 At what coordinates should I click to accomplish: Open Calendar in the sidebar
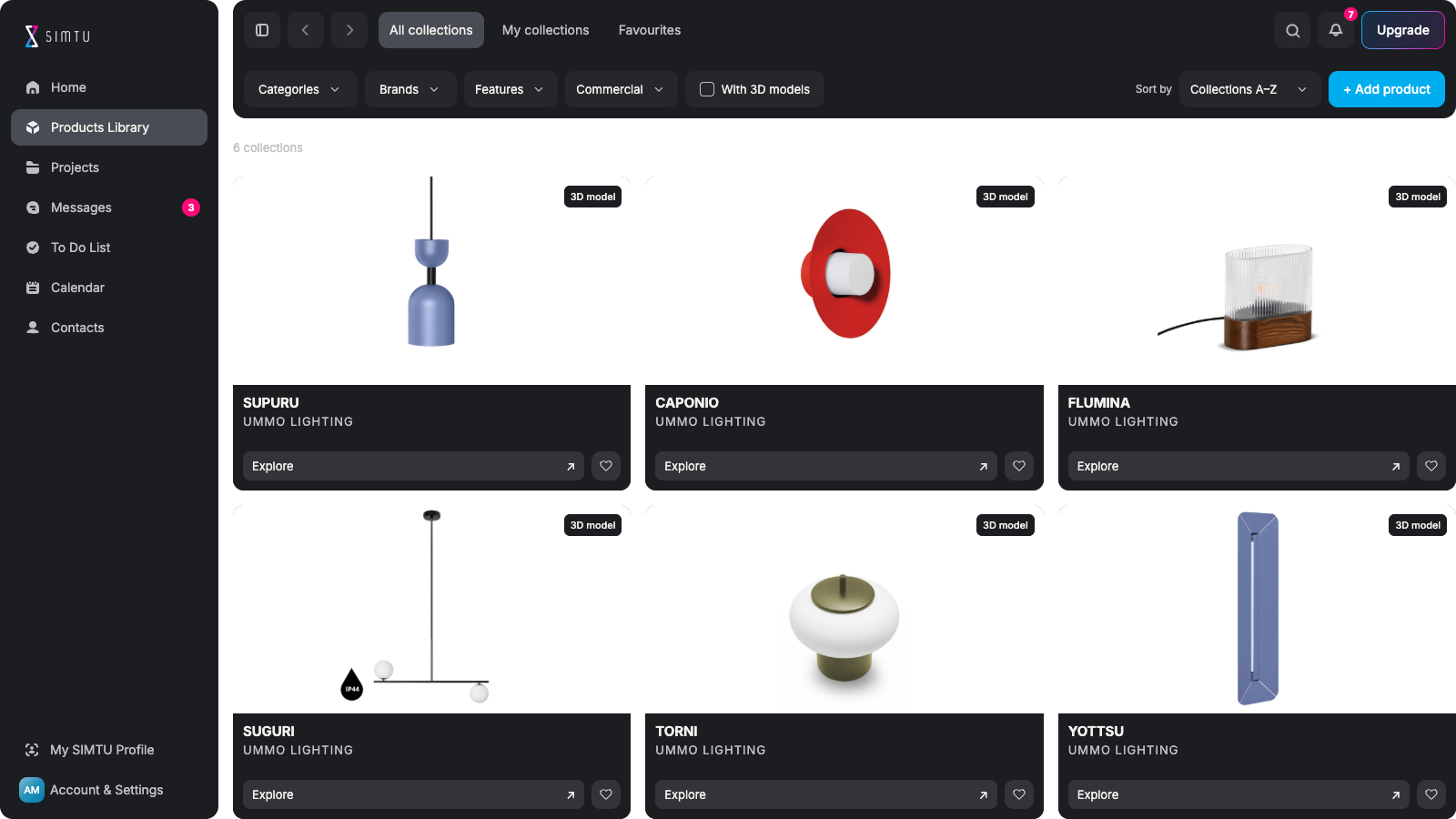(109, 288)
